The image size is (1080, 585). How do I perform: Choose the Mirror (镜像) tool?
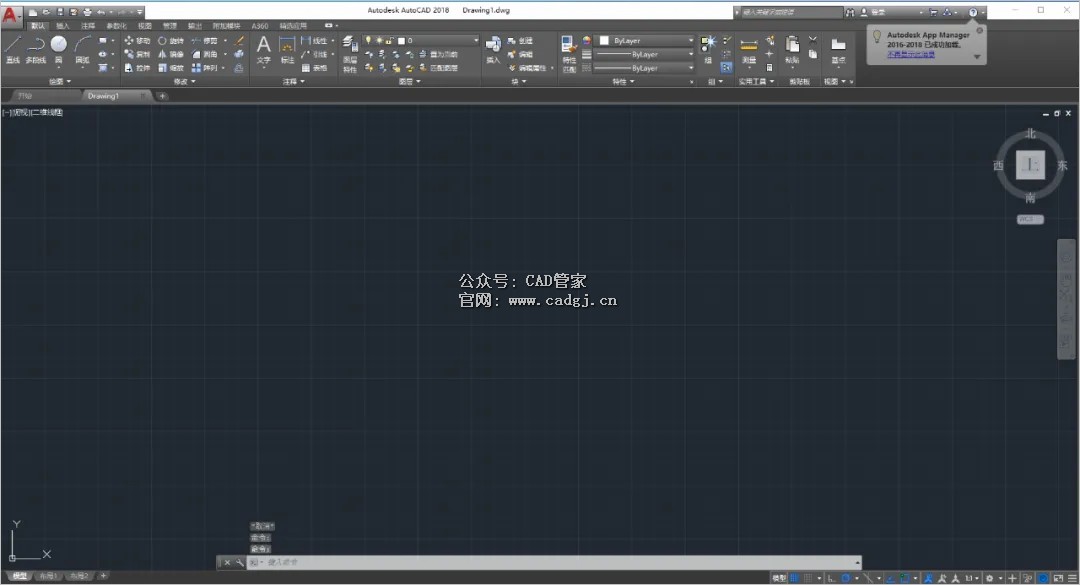point(171,54)
